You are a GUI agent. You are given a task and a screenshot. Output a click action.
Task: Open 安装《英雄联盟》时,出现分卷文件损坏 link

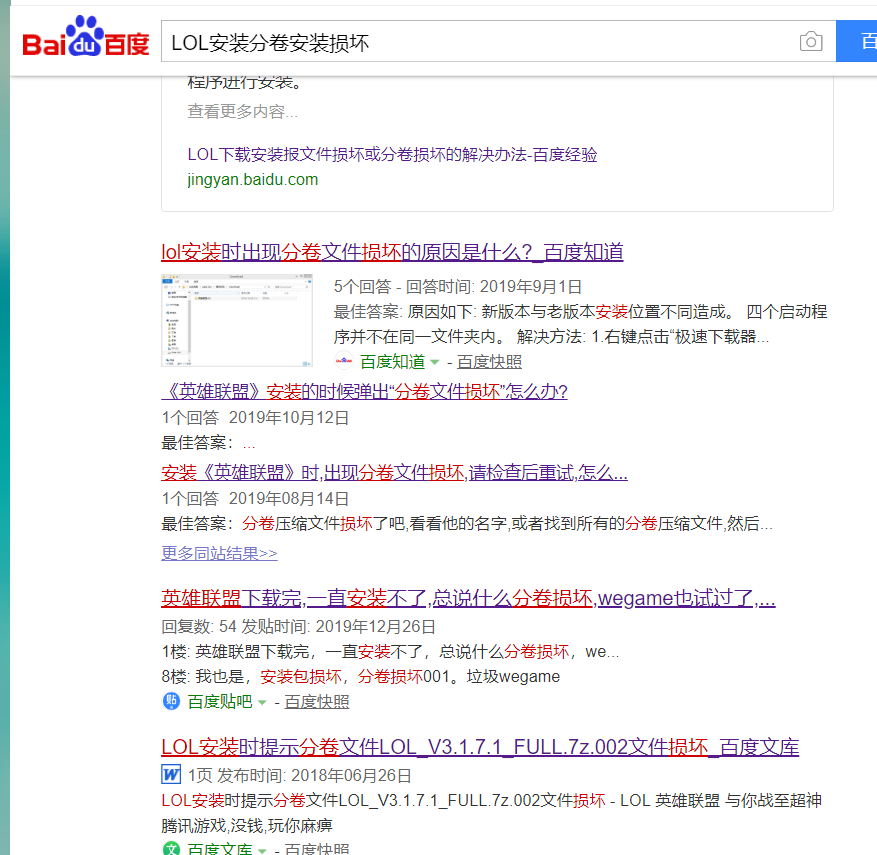394,473
